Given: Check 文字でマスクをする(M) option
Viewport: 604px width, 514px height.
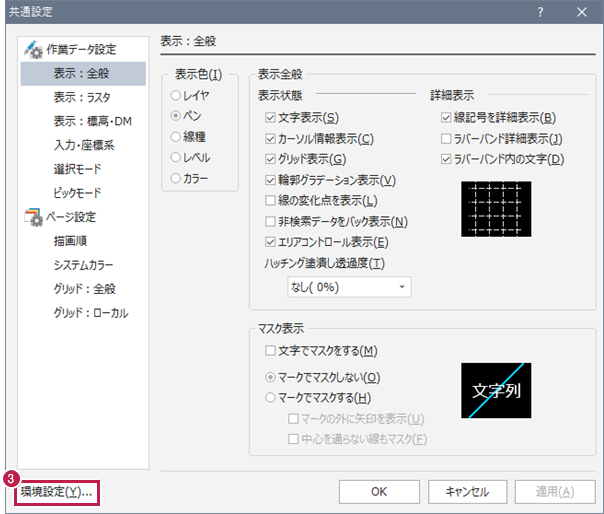Looking at the screenshot, I should (x=270, y=350).
